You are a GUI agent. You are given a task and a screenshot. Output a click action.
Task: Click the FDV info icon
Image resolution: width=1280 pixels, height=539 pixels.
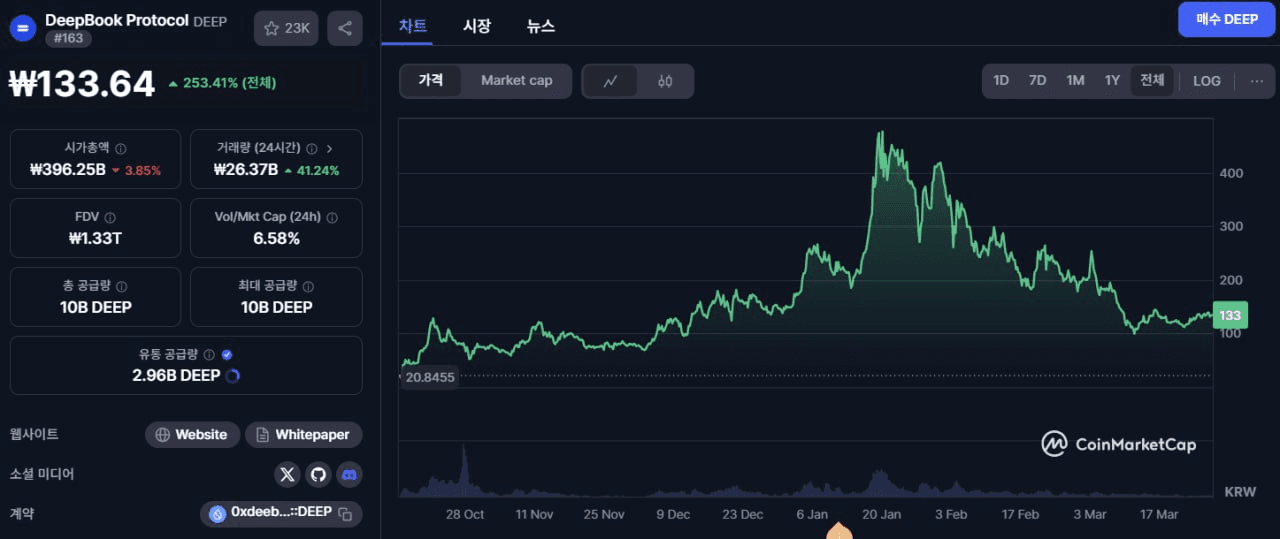coord(110,217)
